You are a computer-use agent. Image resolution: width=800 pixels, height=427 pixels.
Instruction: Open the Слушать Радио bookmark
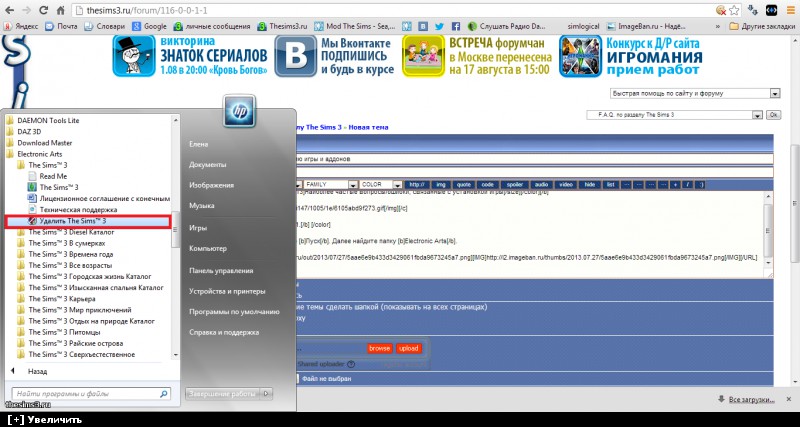[507, 26]
